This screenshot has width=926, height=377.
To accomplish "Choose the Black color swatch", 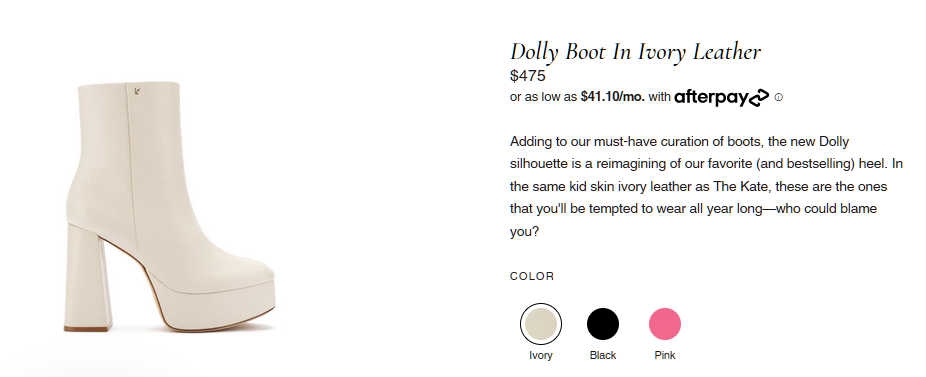I will (603, 324).
